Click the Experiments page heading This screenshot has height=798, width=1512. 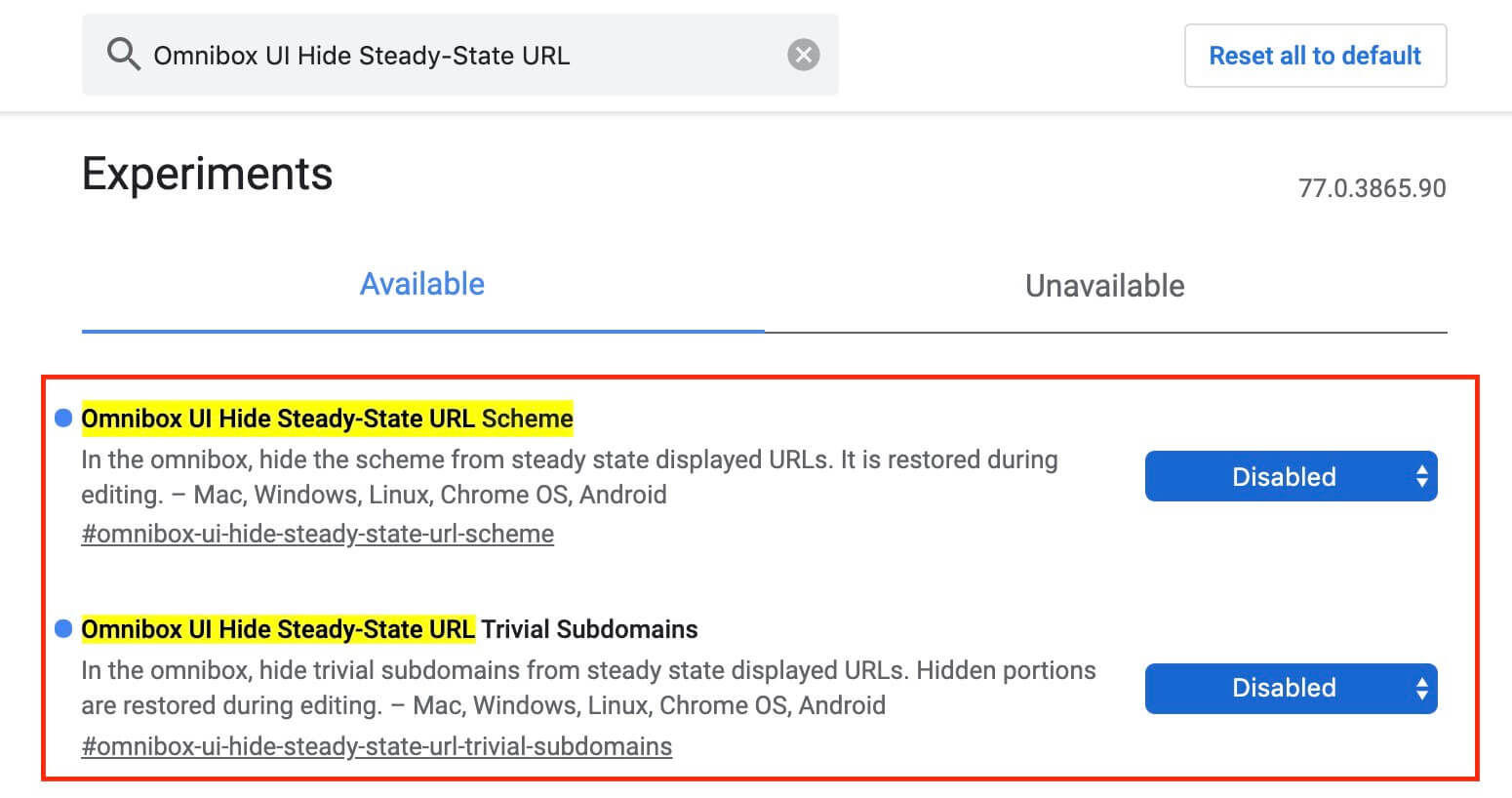207,175
